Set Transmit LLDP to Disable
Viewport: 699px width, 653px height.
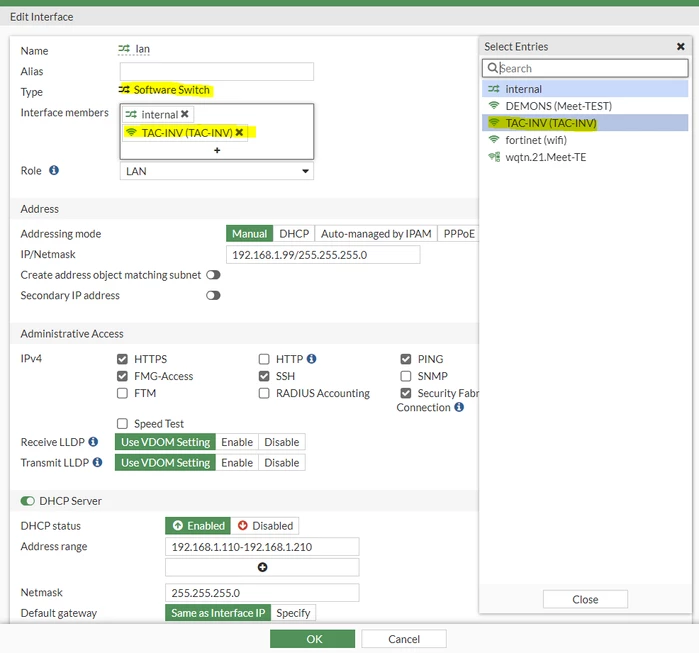click(282, 463)
